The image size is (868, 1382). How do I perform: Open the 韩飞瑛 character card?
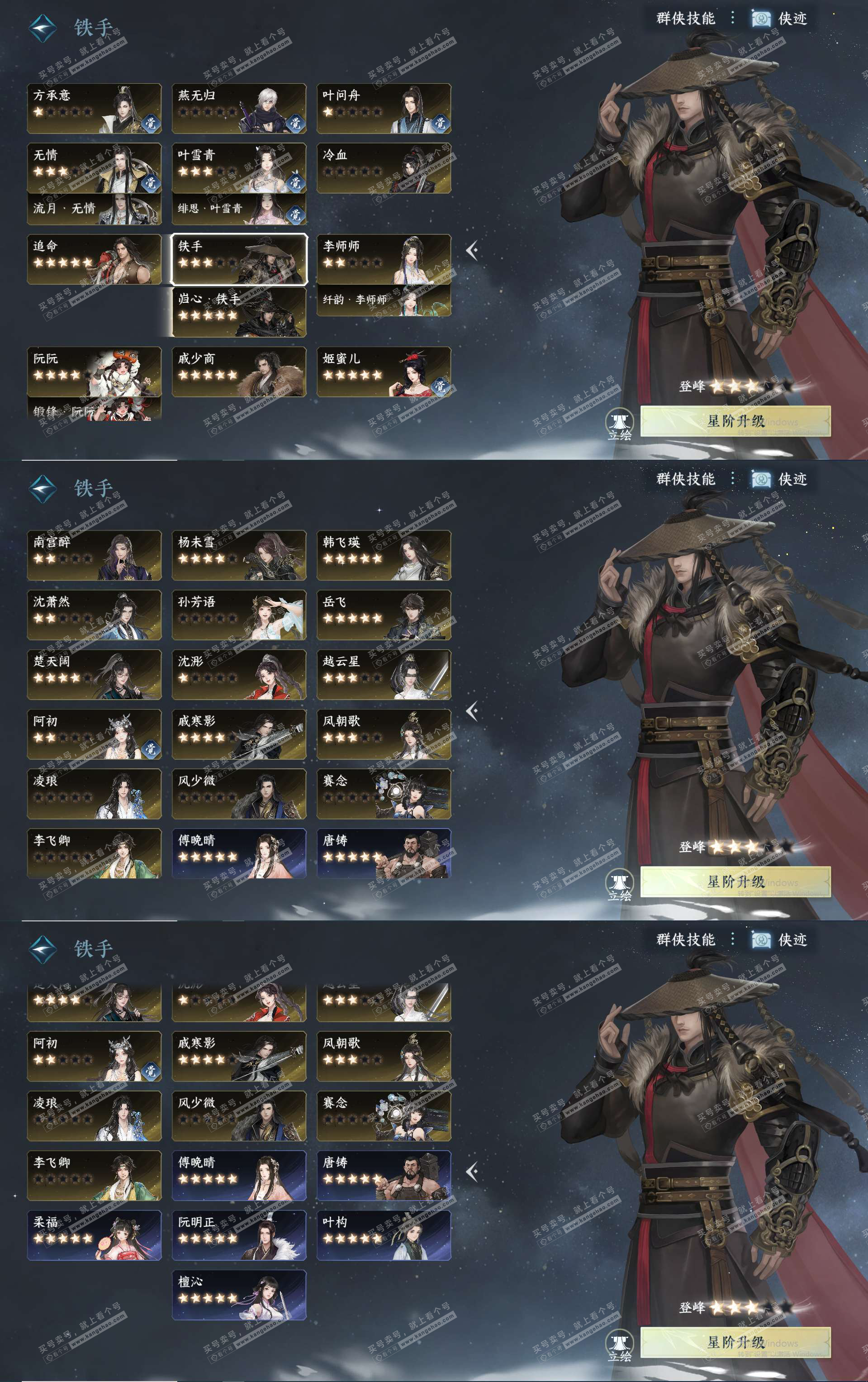384,555
